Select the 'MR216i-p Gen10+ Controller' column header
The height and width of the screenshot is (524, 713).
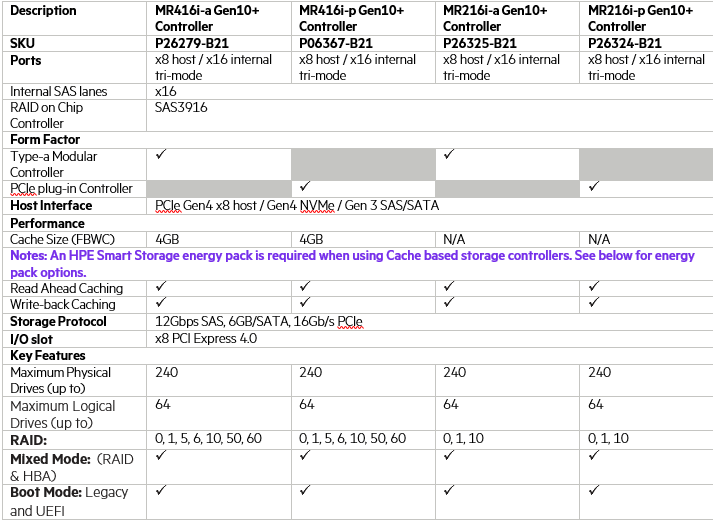(x=640, y=18)
